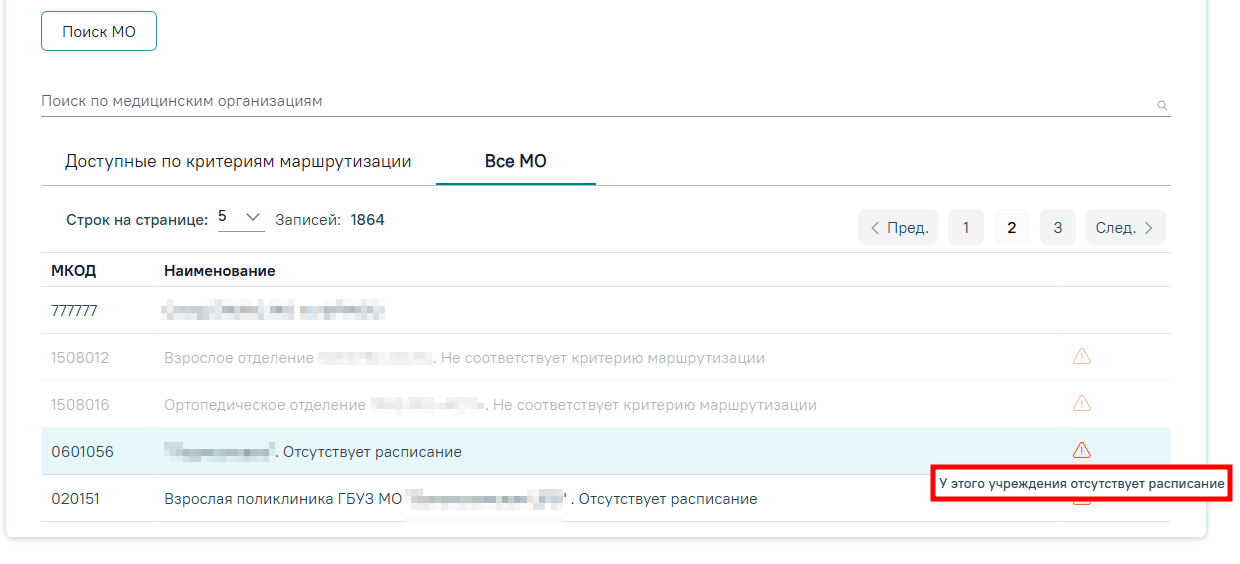
Task: Click the Поиск МО button
Action: tap(98, 31)
